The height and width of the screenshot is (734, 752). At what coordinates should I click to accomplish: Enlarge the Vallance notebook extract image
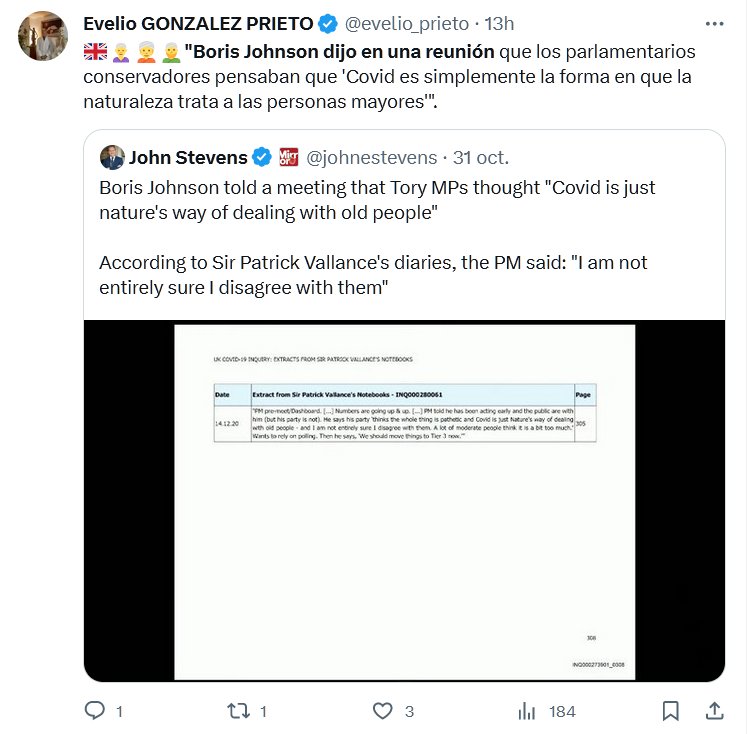pyautogui.click(x=404, y=501)
